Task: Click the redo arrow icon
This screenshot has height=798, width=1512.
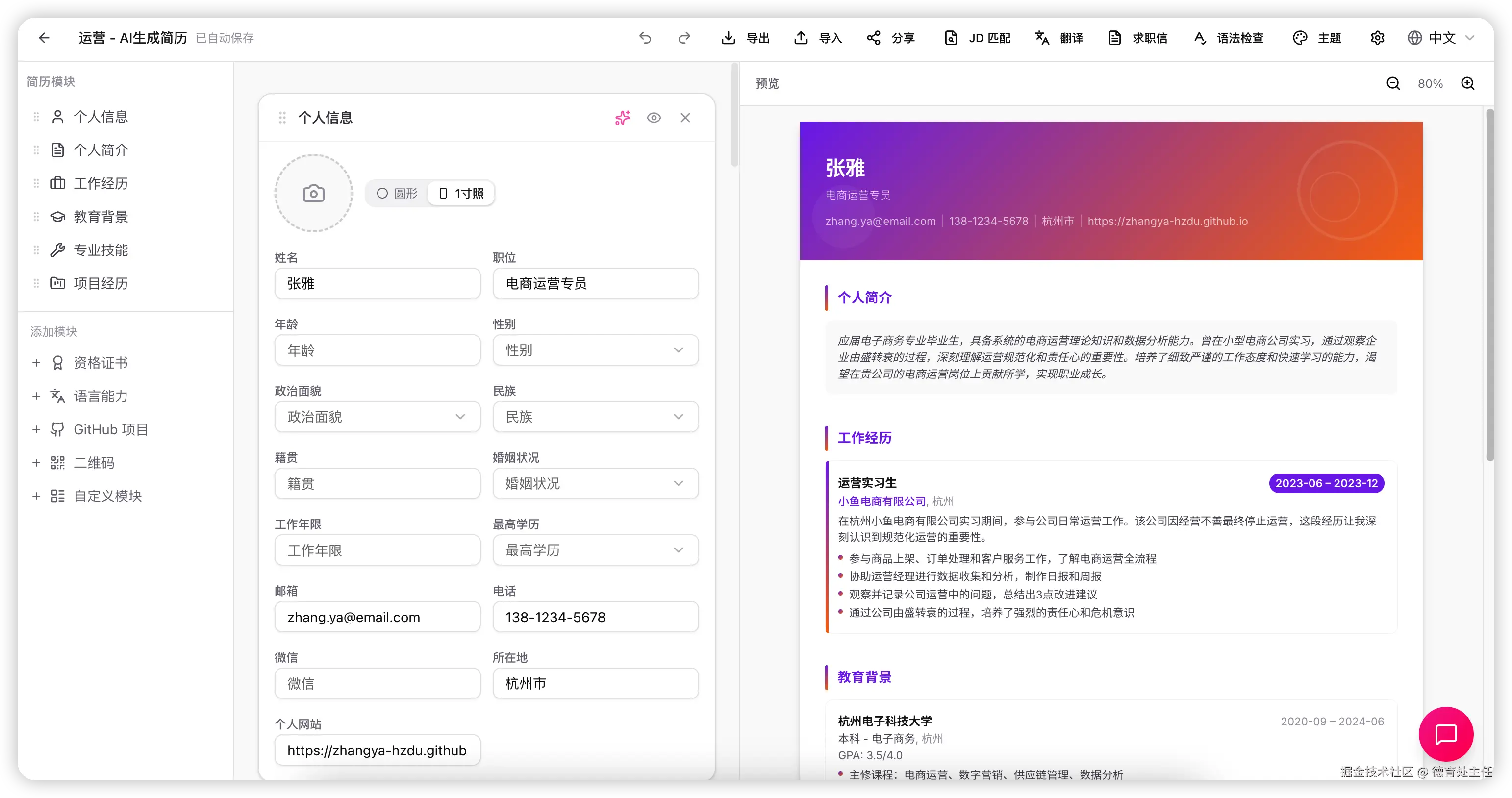Action: (684, 38)
